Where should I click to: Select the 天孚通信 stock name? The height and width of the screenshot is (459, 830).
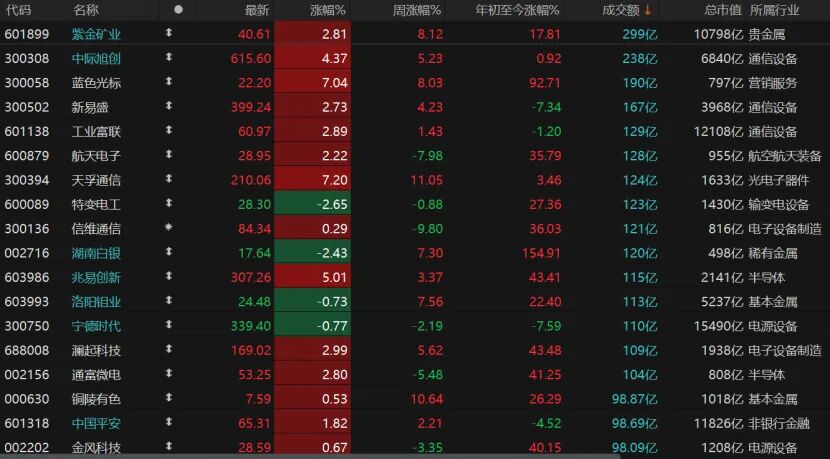point(96,181)
